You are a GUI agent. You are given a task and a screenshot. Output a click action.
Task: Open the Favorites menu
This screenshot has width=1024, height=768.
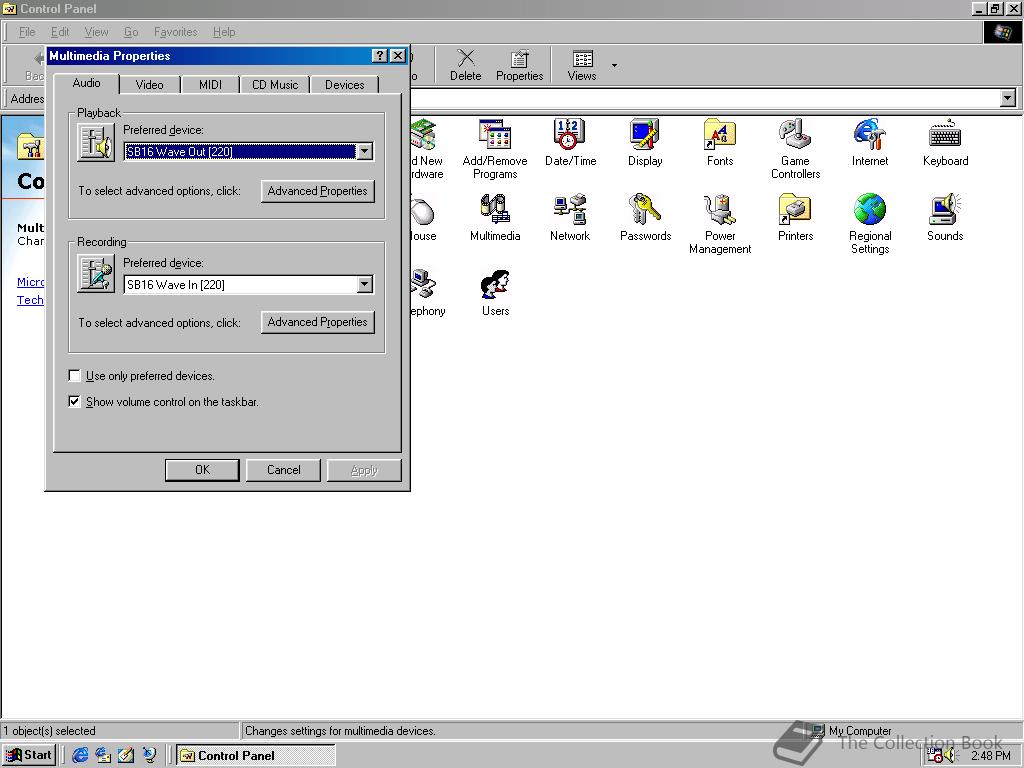click(176, 32)
